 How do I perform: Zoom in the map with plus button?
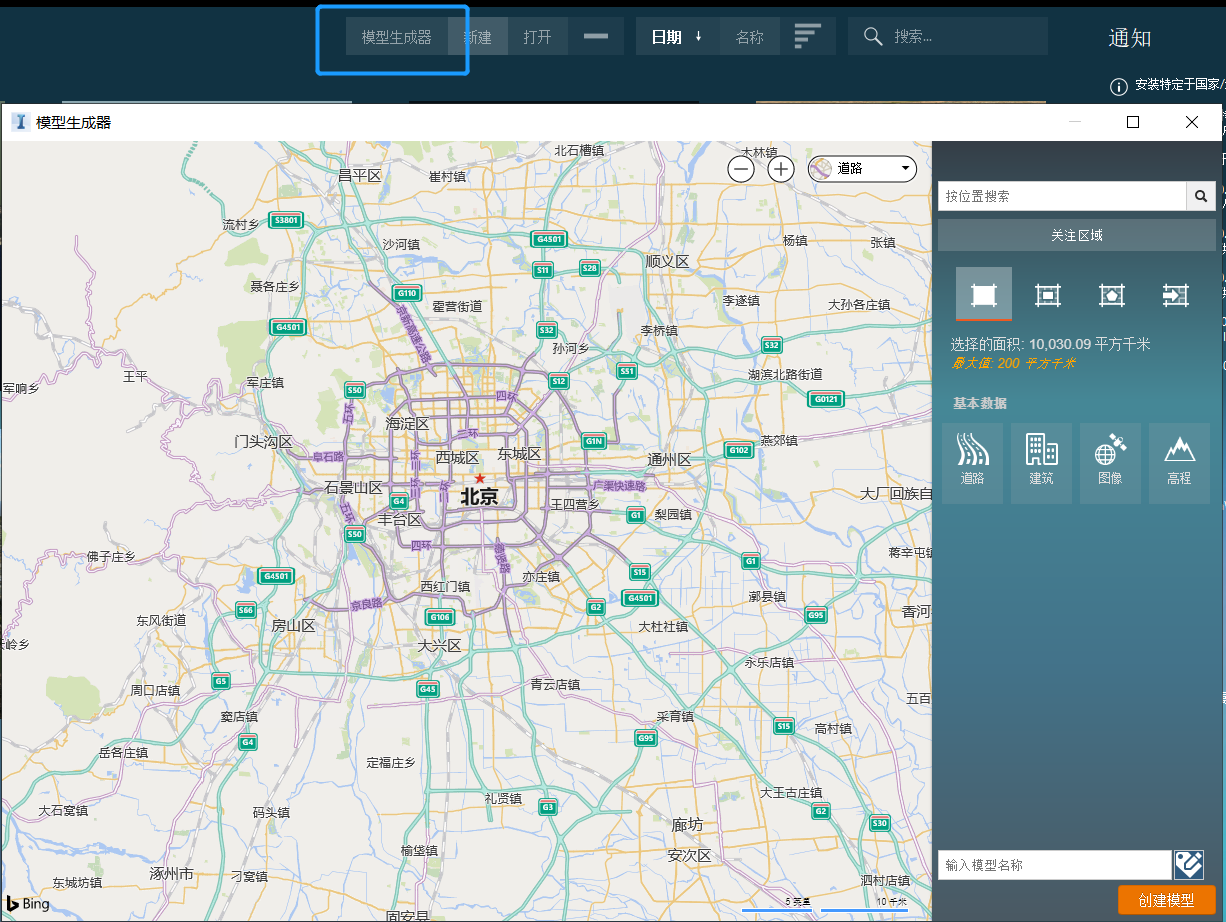coord(781,169)
